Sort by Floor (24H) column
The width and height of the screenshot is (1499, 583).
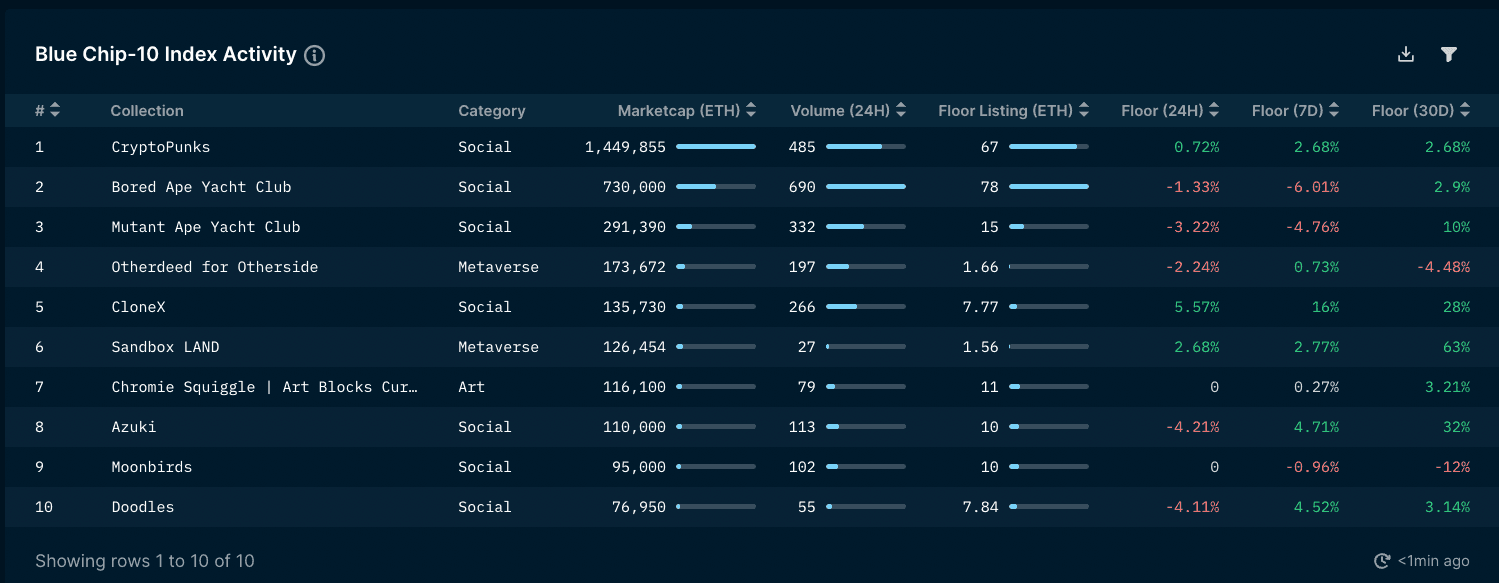click(1214, 110)
